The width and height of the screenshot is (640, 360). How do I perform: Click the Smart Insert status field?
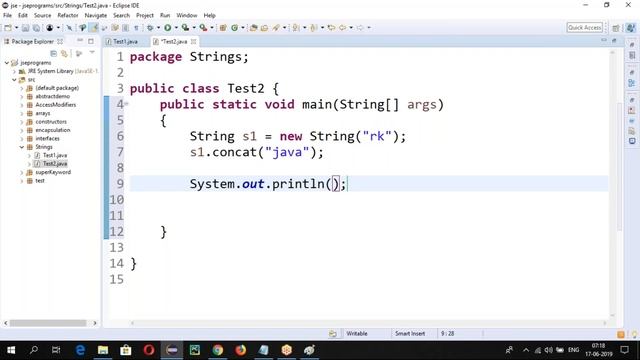point(410,334)
